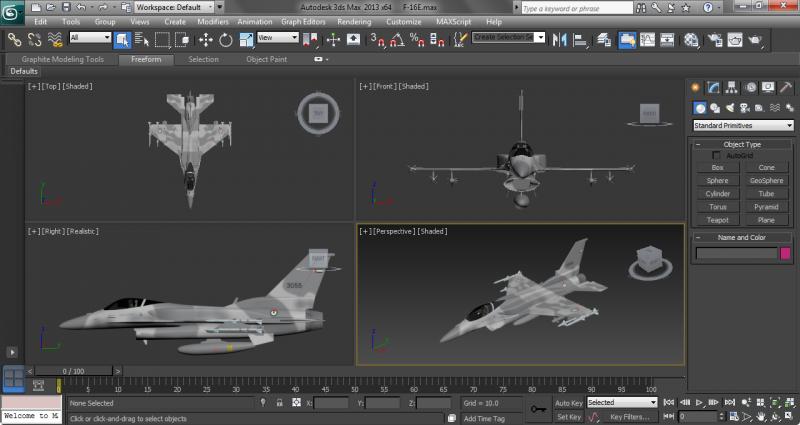Open the Hierarchy command panel tab
This screenshot has width=800, height=425.
point(732,87)
